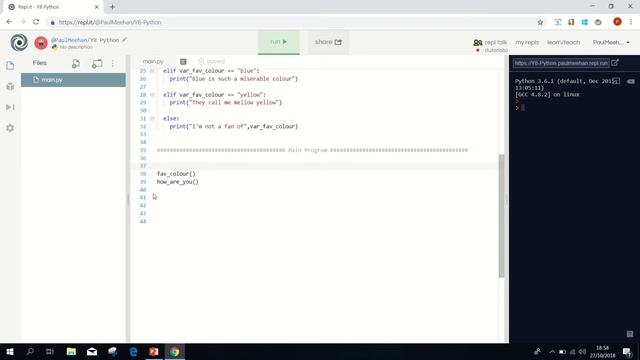
Task: Click the format code icon beside main.py tab
Action: [x=183, y=61]
